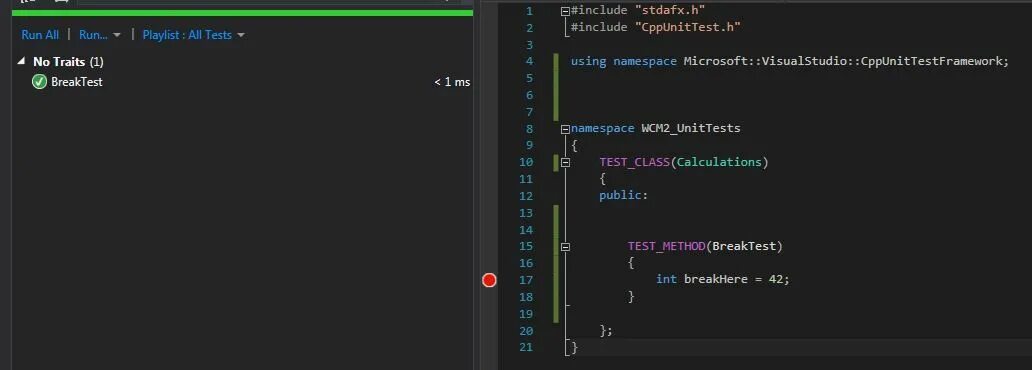
Task: Click the 'int' keyword on line 17
Action: coord(666,279)
